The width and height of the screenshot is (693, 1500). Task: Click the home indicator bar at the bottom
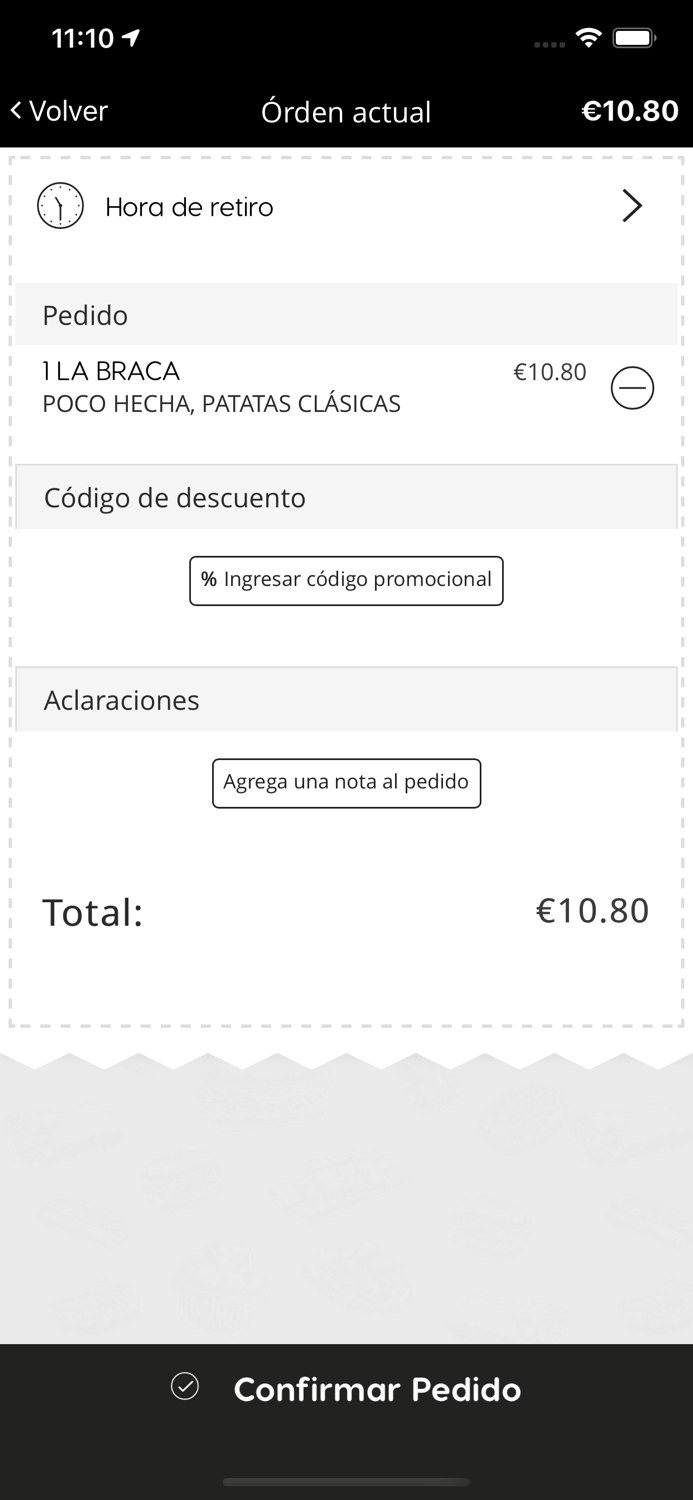(346, 1483)
